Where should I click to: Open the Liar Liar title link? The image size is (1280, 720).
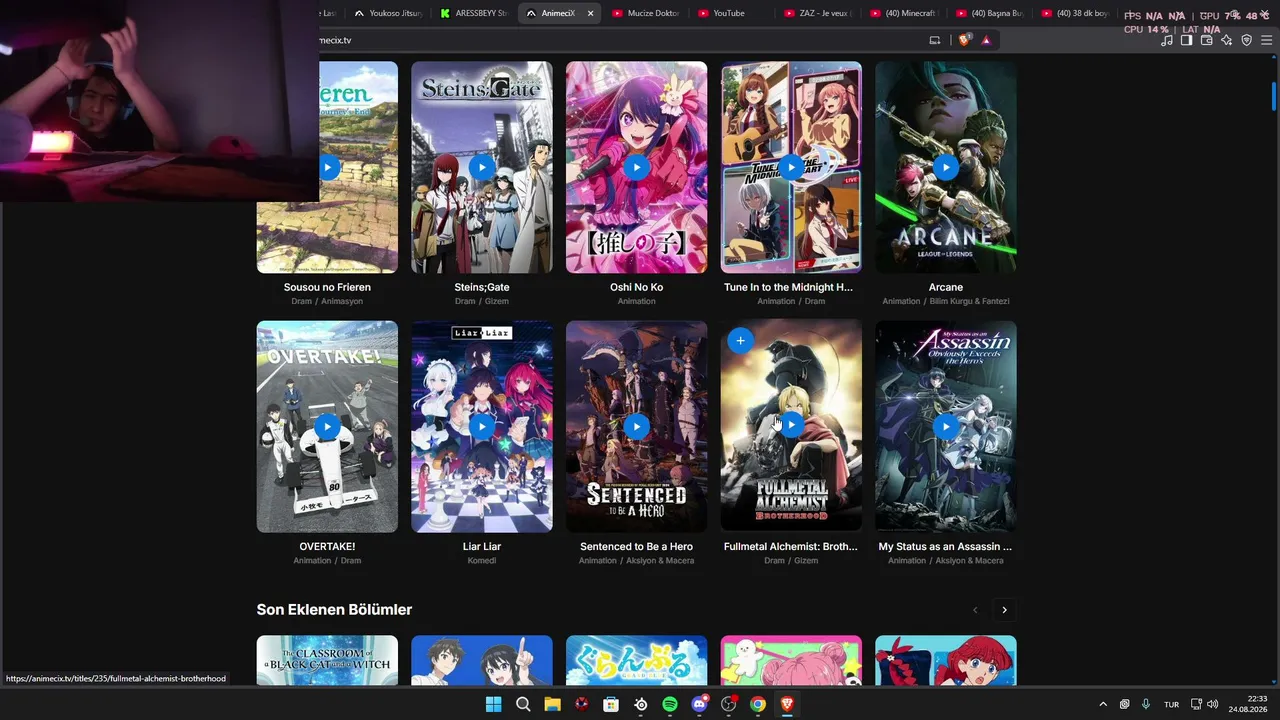pyautogui.click(x=482, y=547)
